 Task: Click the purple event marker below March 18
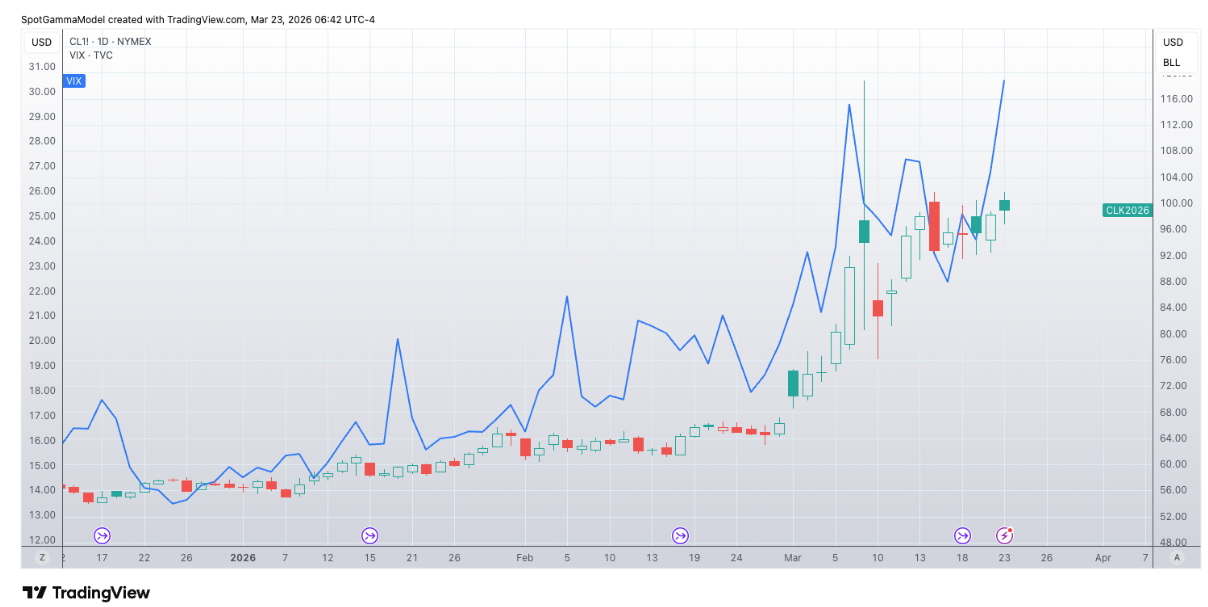962,535
